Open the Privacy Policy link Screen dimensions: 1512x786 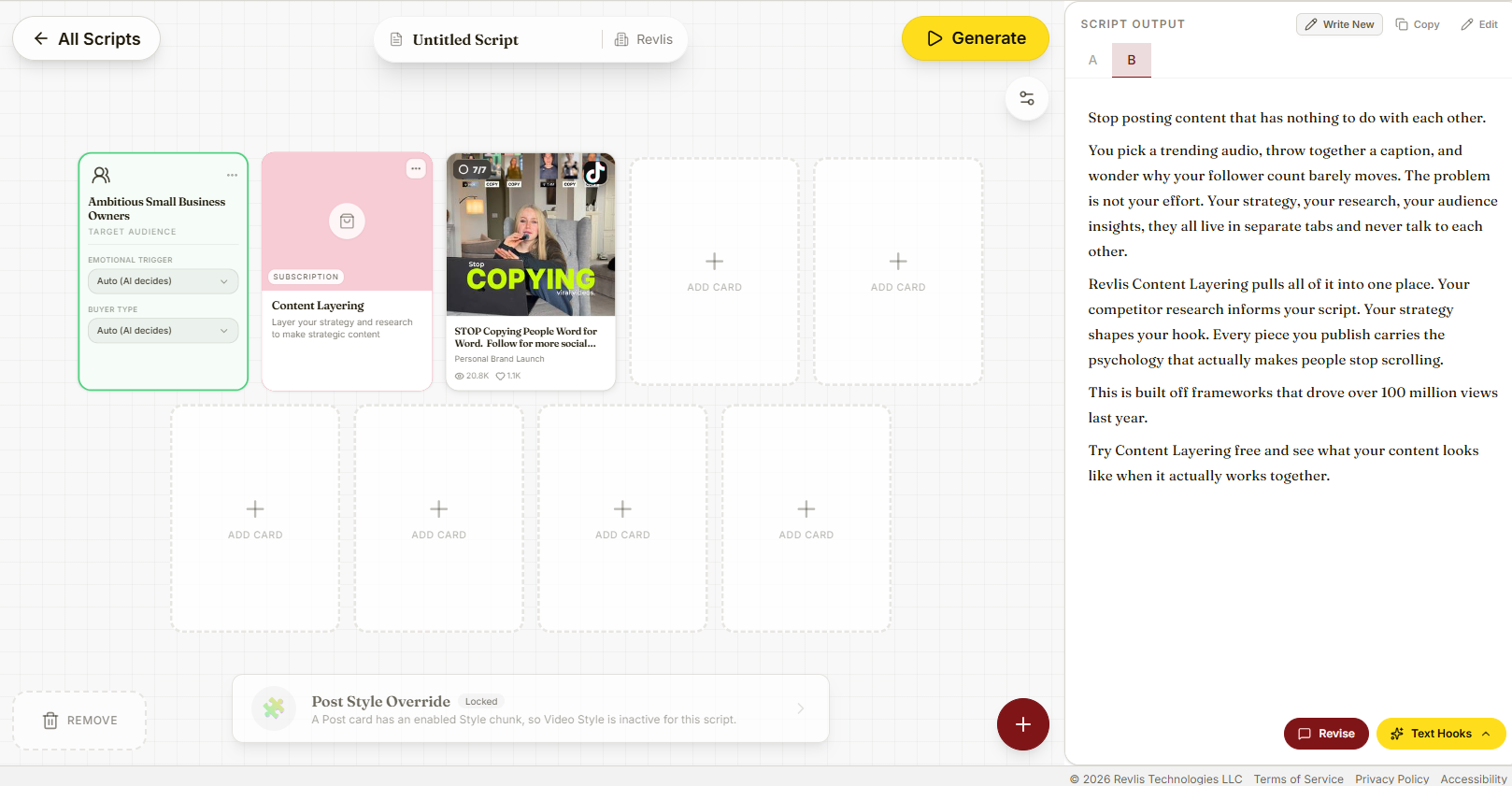1391,779
